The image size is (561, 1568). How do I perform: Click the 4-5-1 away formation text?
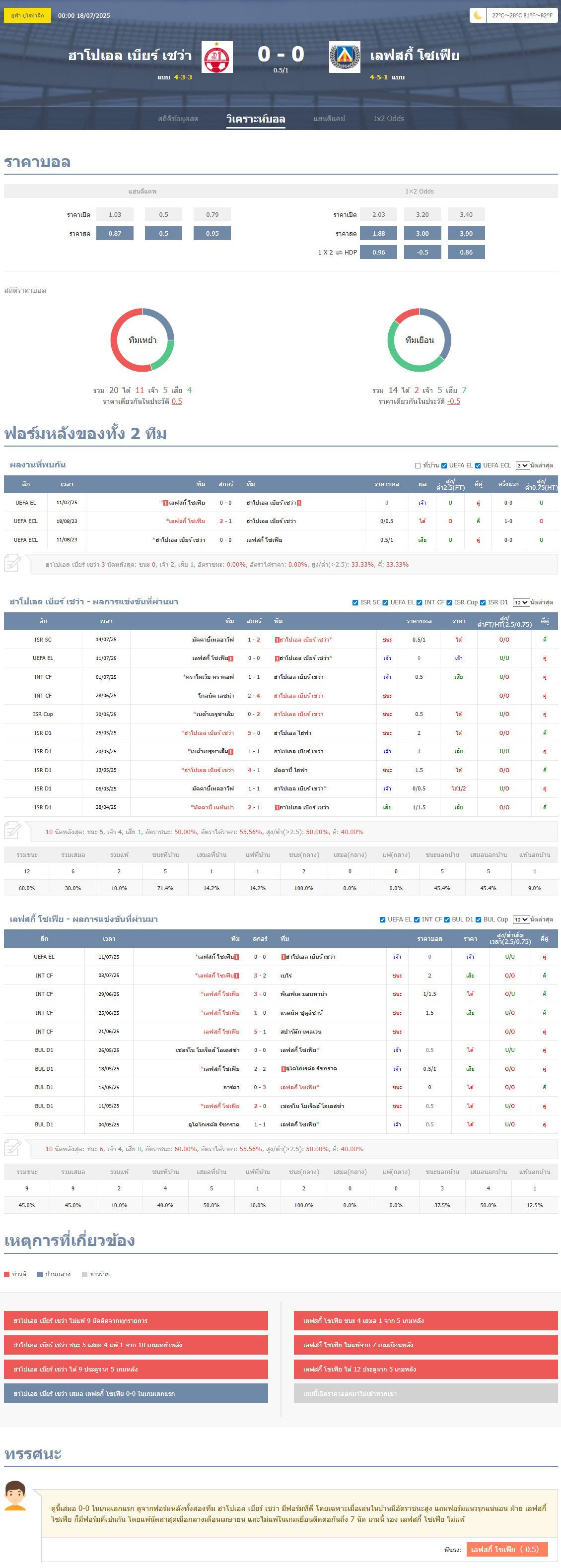379,77
